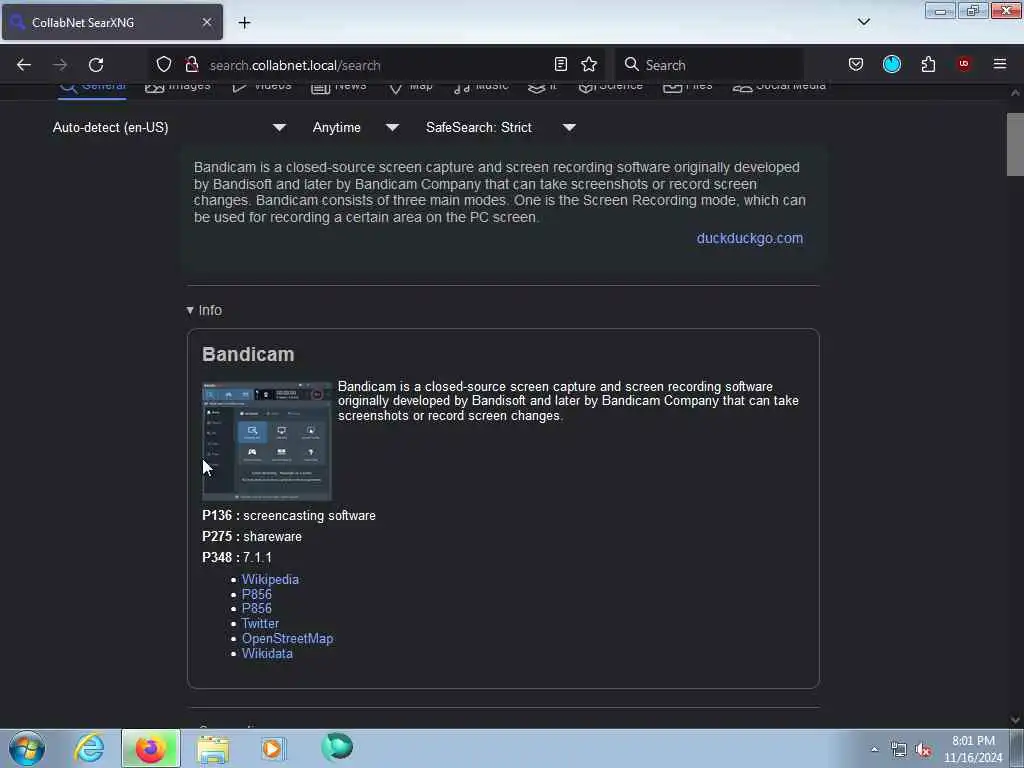Toggle reader view in address bar
This screenshot has height=768, width=1024.
pos(560,64)
